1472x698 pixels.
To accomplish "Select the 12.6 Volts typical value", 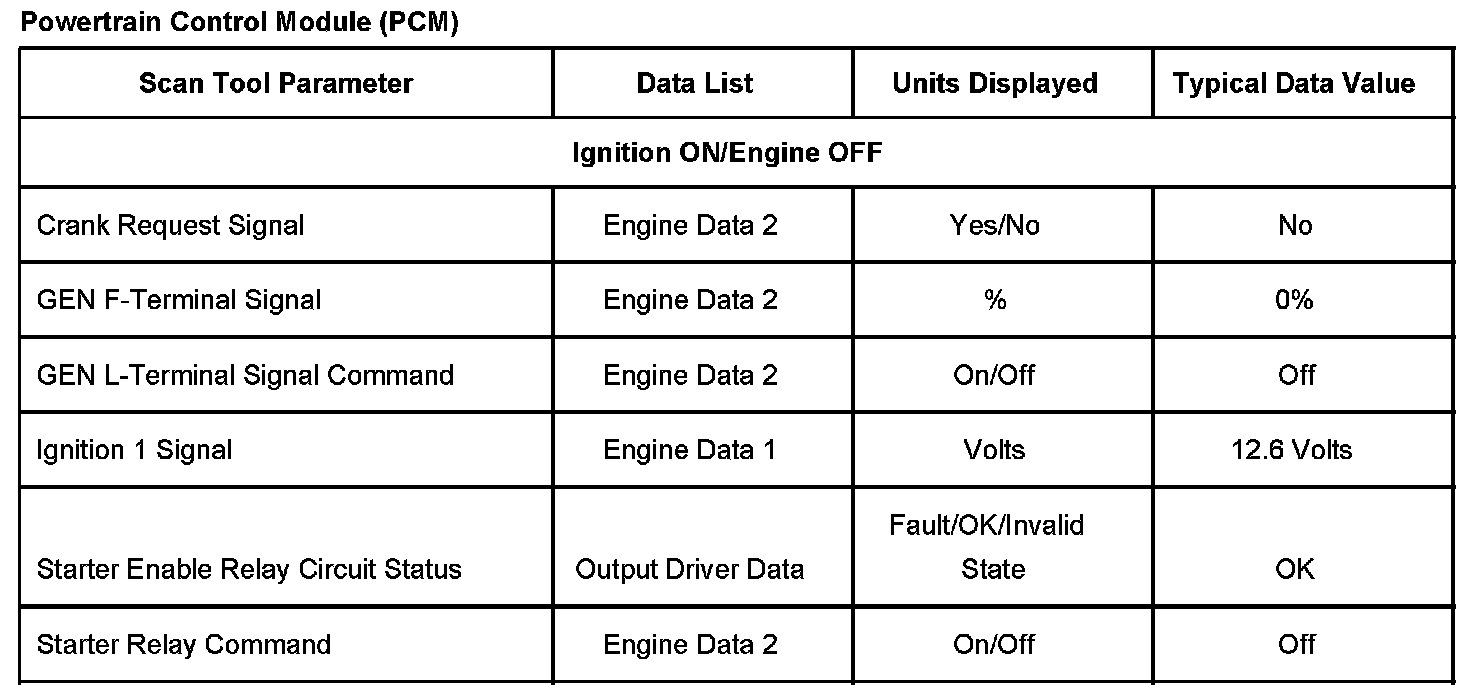I will [1292, 450].
